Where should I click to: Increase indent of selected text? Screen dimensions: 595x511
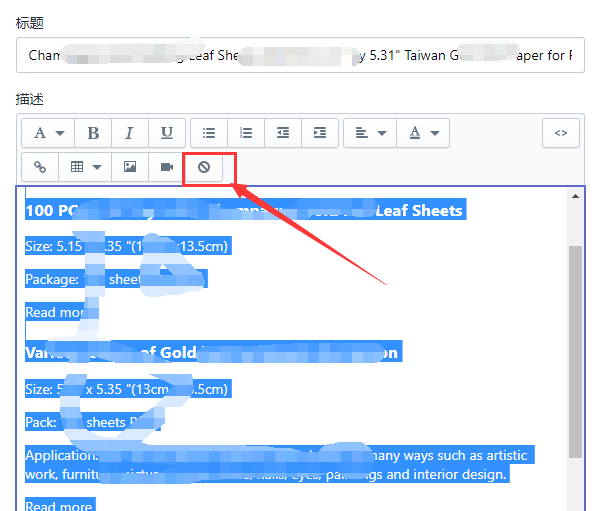point(320,133)
